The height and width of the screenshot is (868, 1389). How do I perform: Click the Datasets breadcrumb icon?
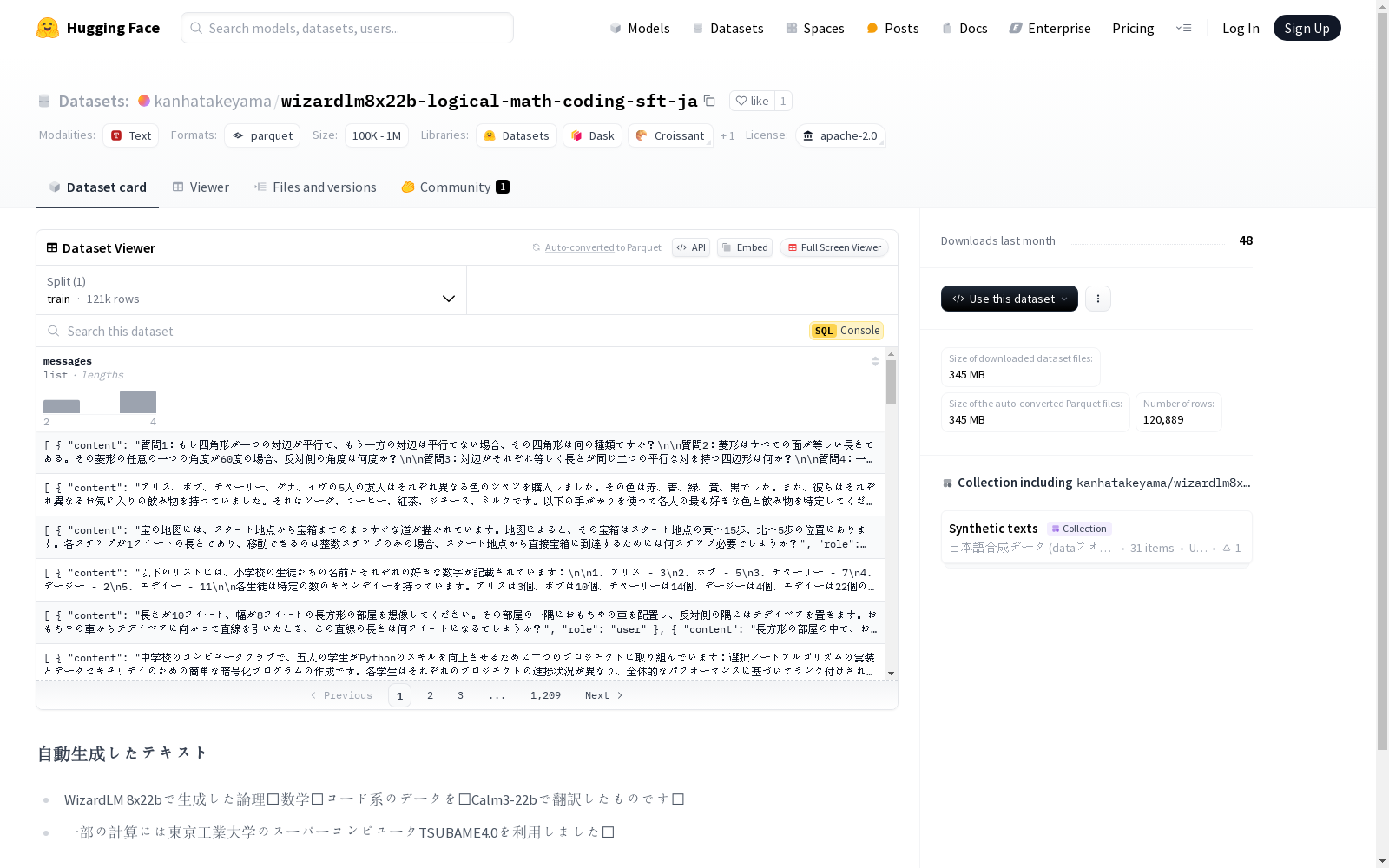pyautogui.click(x=44, y=101)
